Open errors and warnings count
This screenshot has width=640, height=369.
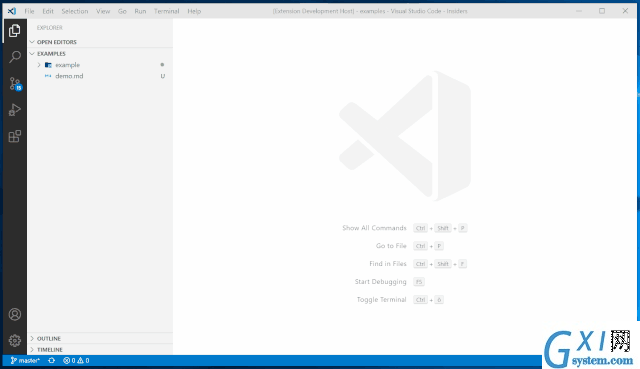pos(76,360)
